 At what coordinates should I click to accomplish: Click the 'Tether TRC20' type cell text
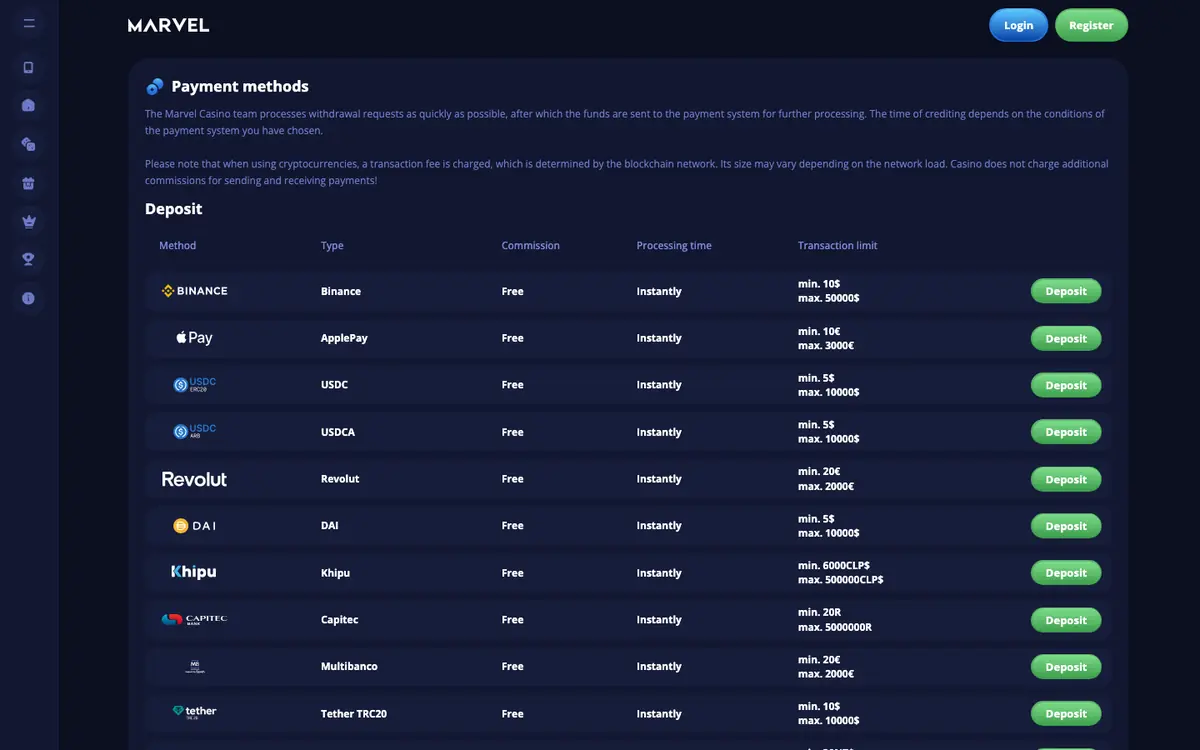tap(352, 714)
